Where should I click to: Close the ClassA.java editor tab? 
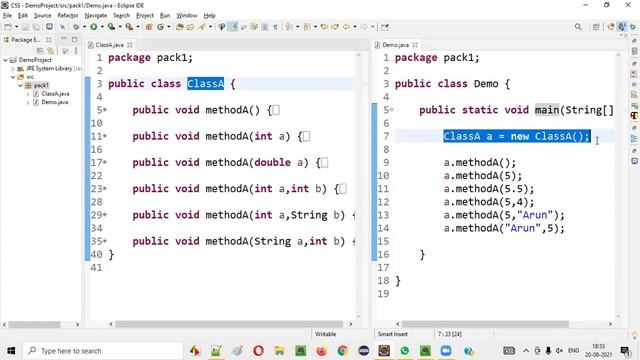(130, 45)
